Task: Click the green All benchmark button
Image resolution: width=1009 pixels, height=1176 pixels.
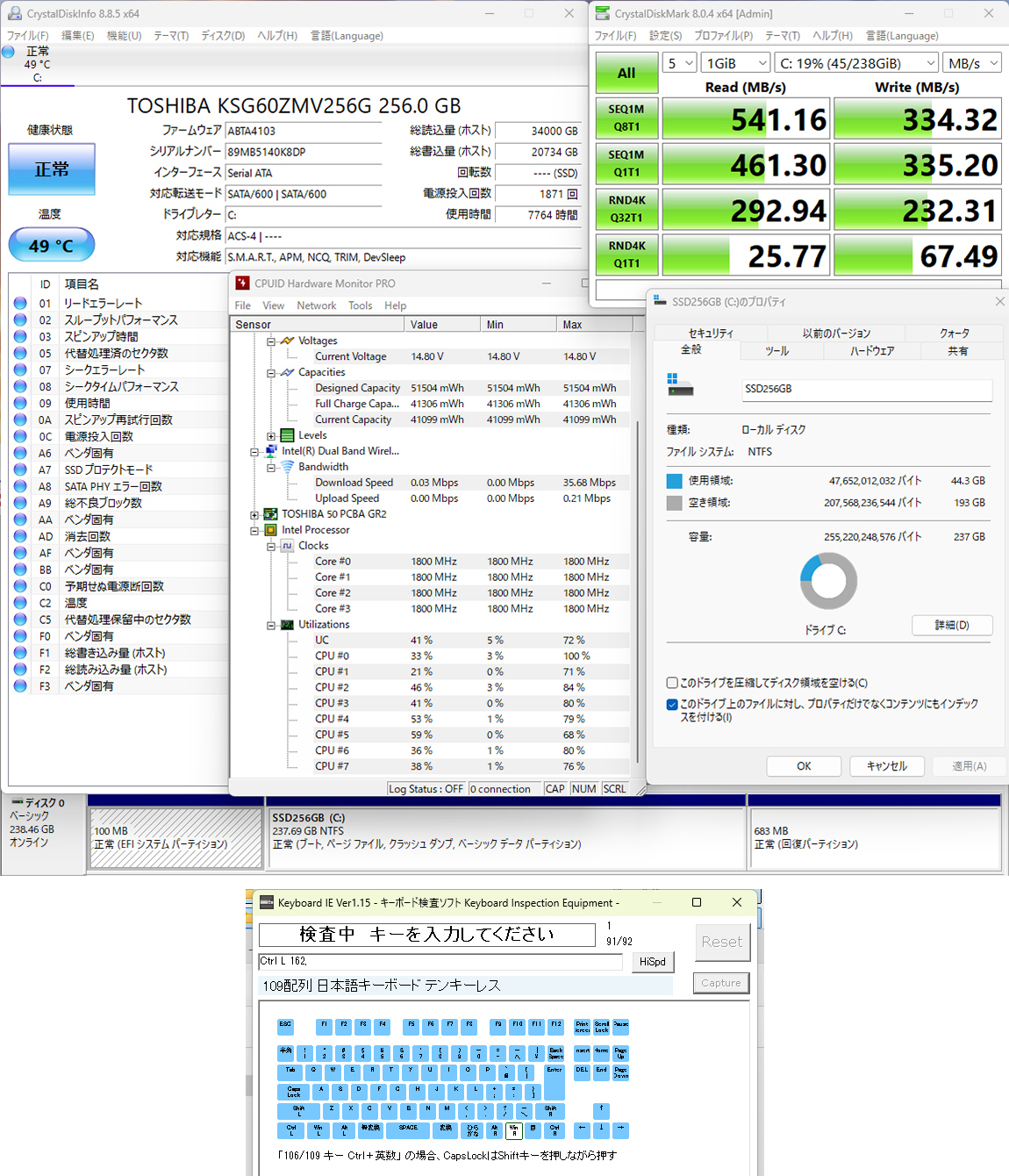Action: tap(626, 73)
